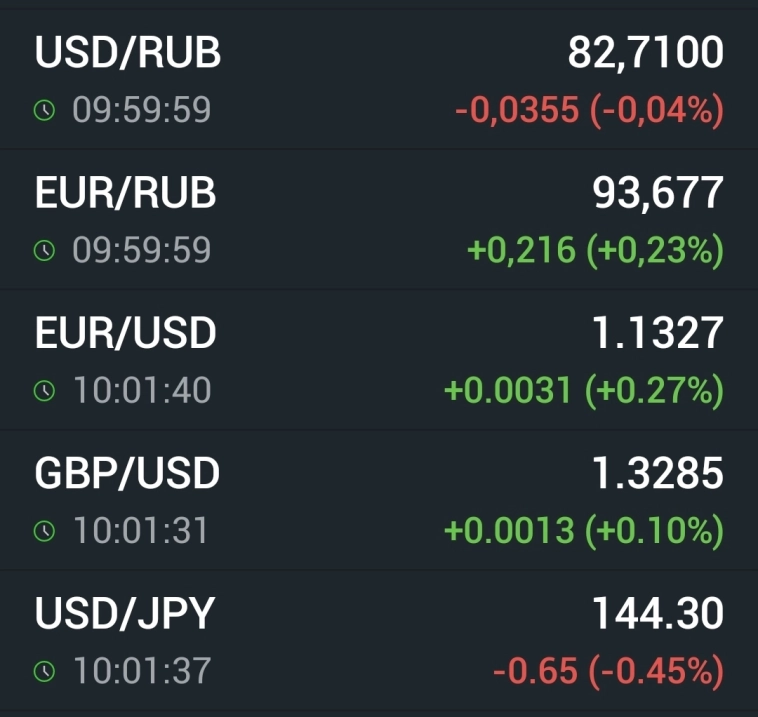Click the EUR/RUB price 93,677
The image size is (758, 717).
[x=657, y=193]
